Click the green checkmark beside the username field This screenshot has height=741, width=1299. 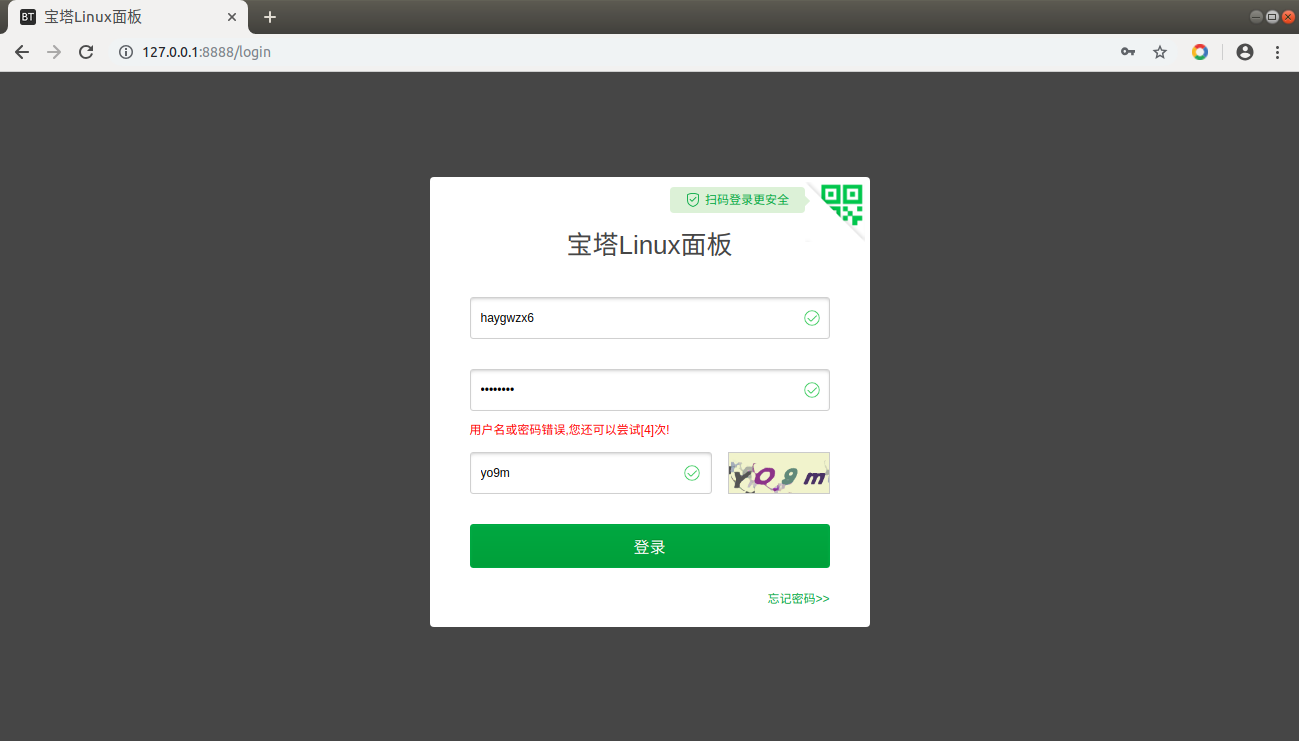click(812, 318)
